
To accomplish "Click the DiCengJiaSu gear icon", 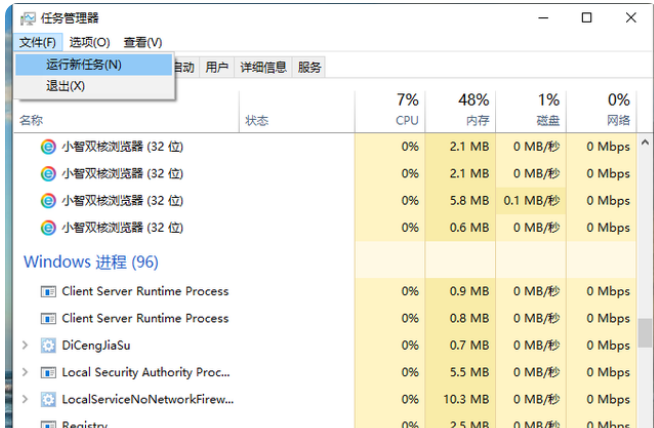I will [48, 345].
